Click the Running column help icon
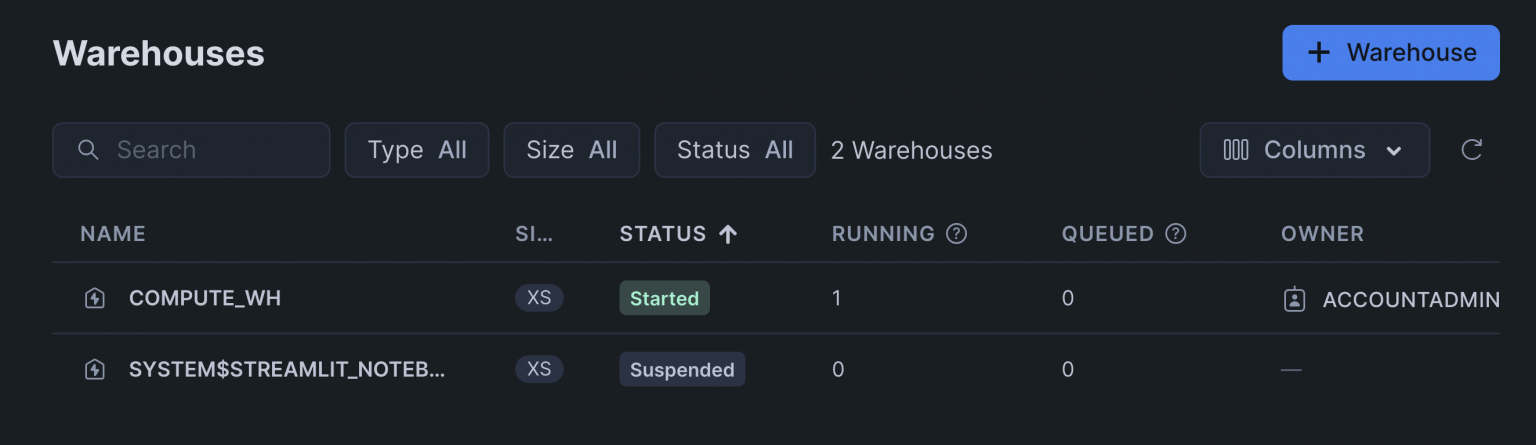 (x=957, y=234)
